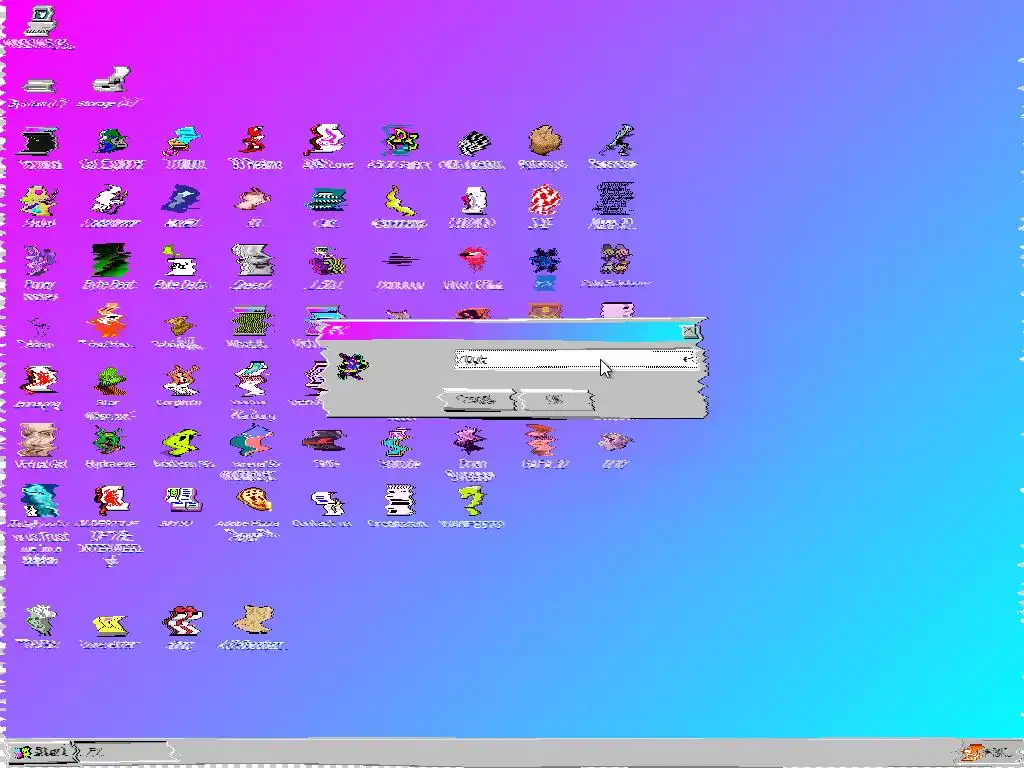This screenshot has height=768, width=1024.
Task: Click the arrow at the input field's right end
Action: tap(689, 359)
